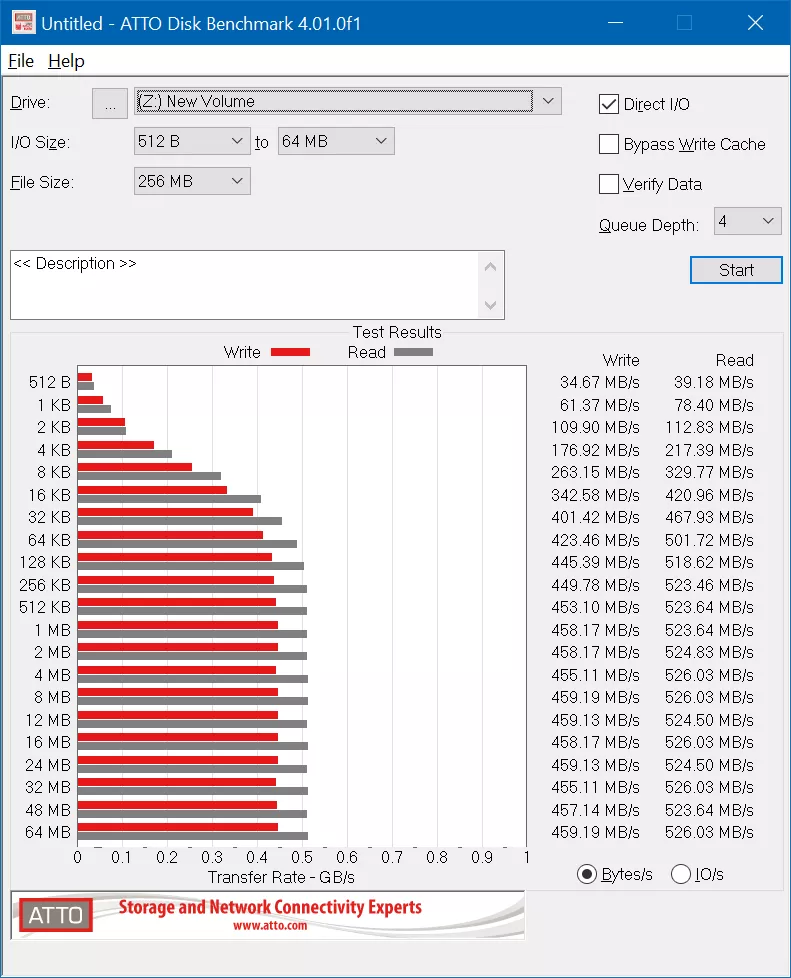Click the Write column header in results
791x978 pixels.
click(x=621, y=361)
